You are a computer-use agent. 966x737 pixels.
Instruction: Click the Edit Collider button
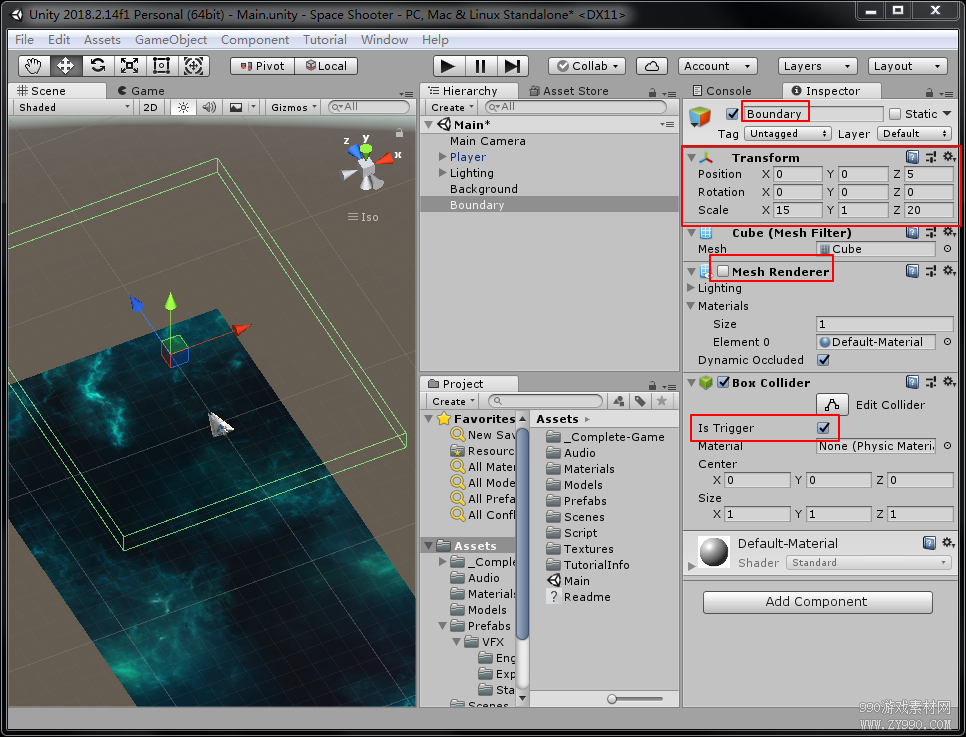(x=832, y=405)
